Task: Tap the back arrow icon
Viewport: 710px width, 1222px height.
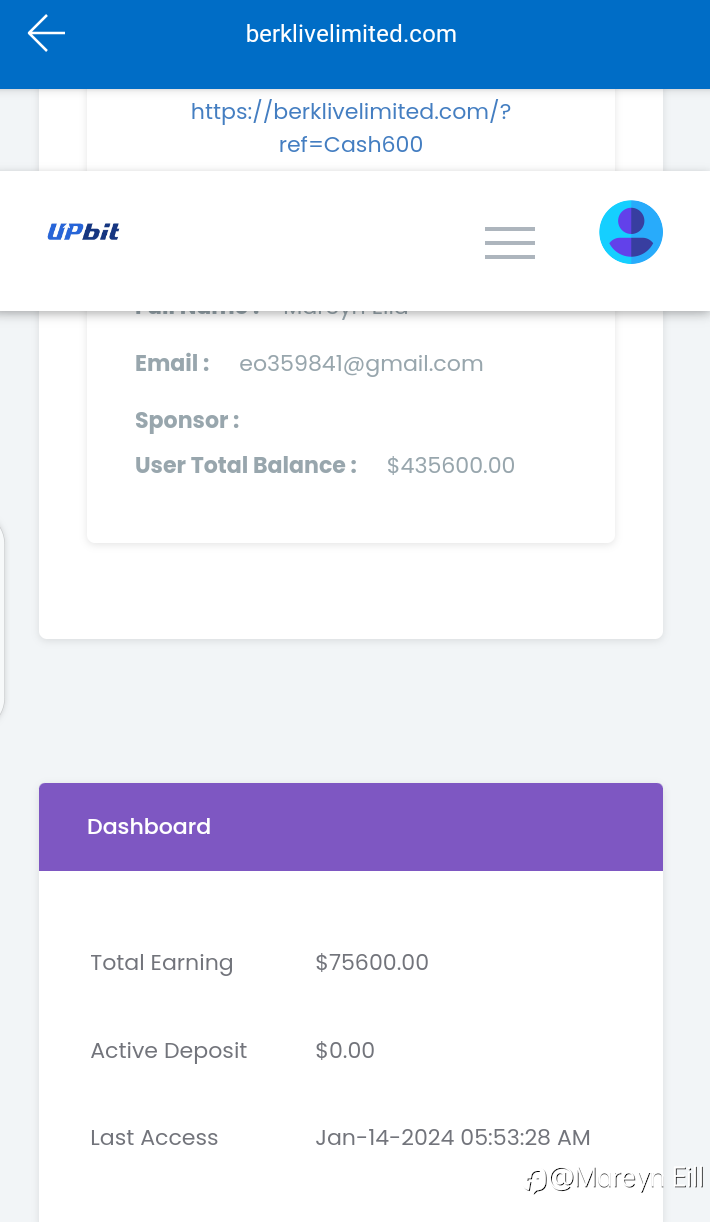Action: coord(46,34)
